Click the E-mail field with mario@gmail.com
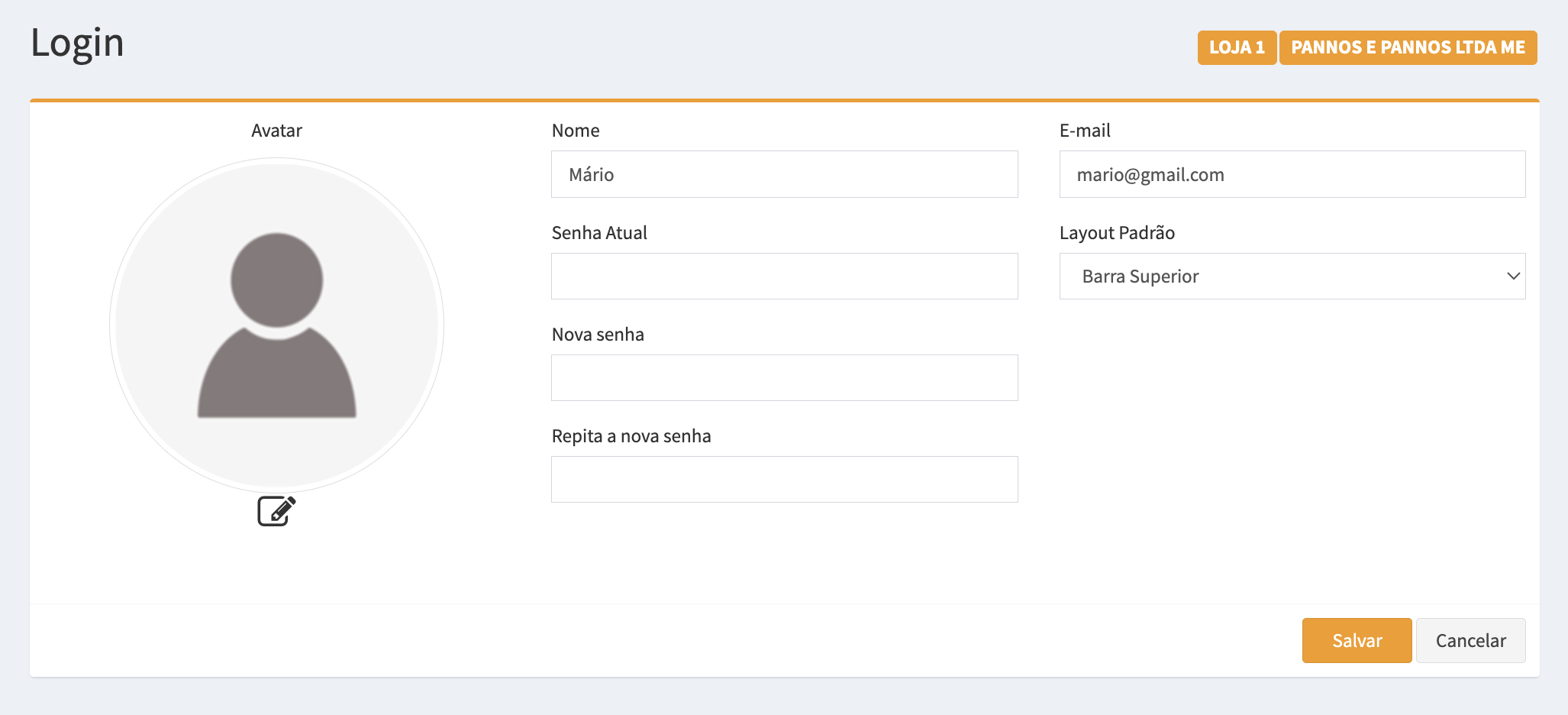The height and width of the screenshot is (715, 1568). click(x=1292, y=175)
